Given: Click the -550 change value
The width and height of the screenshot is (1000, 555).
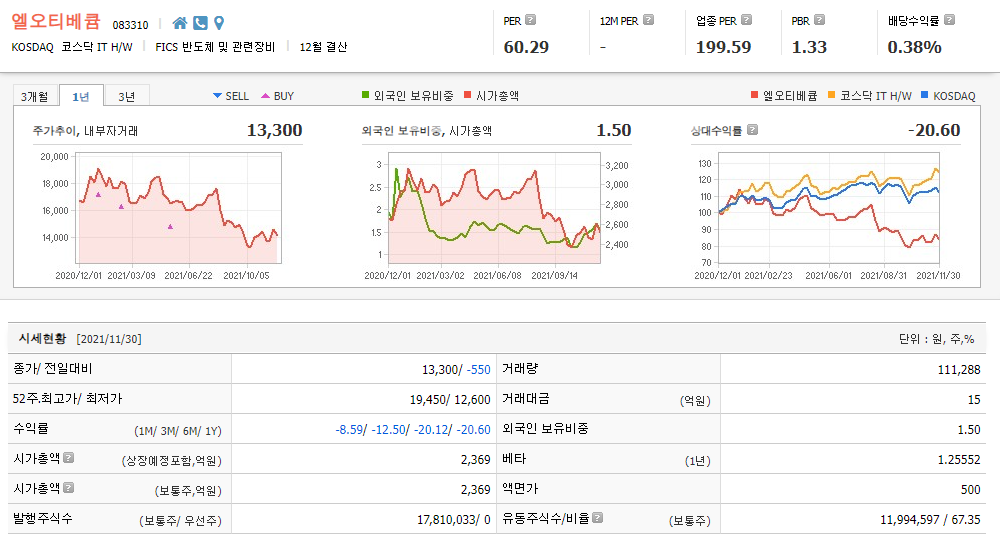Looking at the screenshot, I should click(x=478, y=369).
